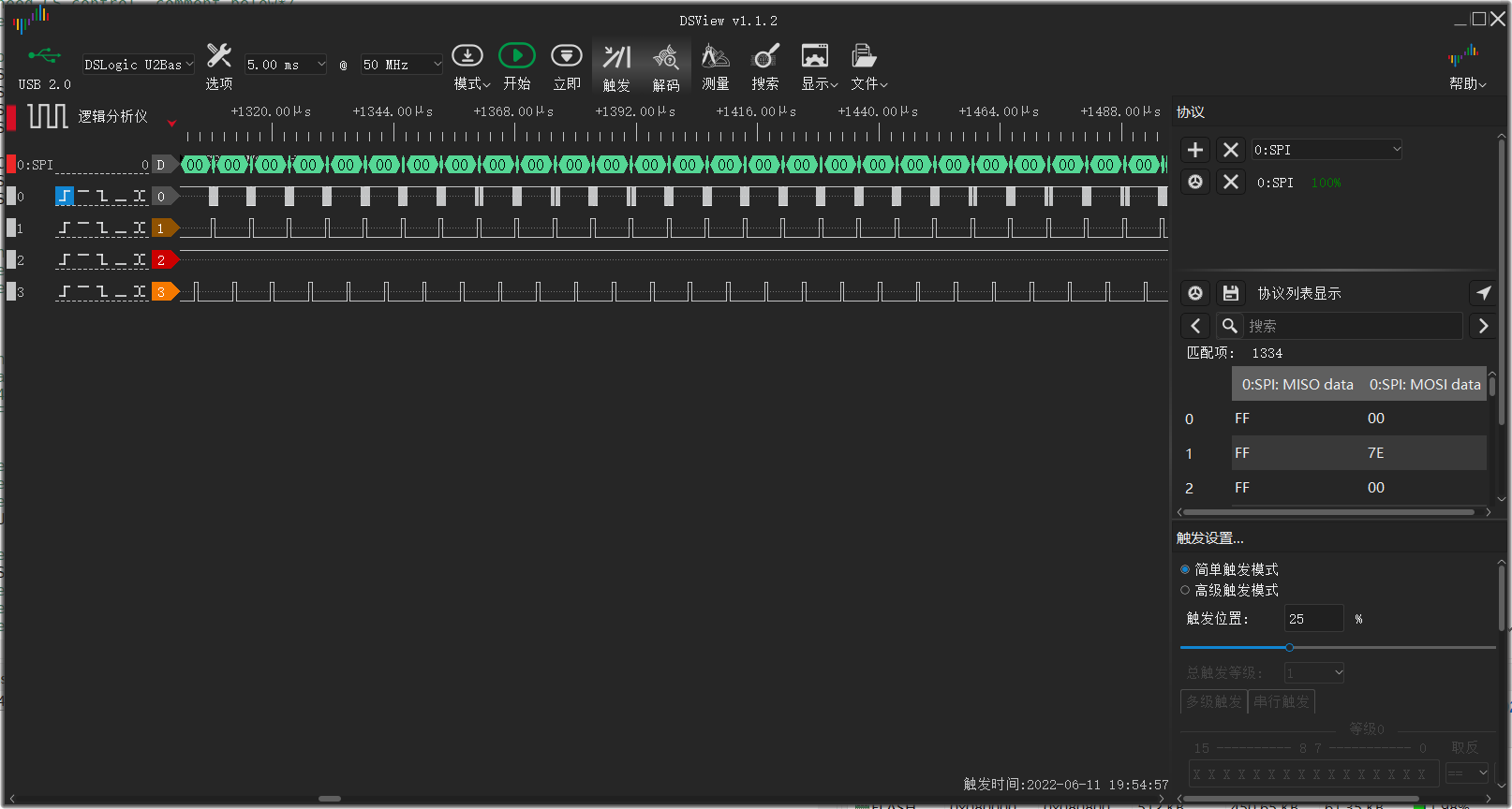Open the 测量 measure panel
1512x809 pixels.
716,66
